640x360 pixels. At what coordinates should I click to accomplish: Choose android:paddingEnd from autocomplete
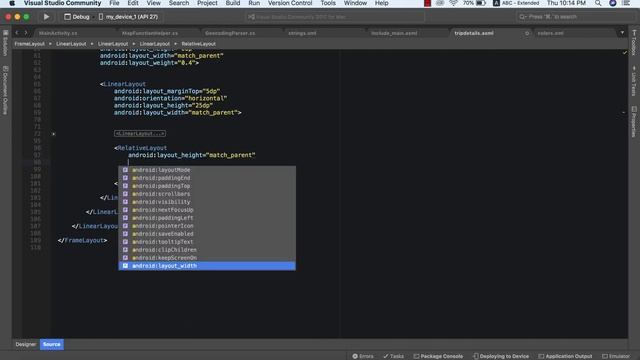(207, 178)
